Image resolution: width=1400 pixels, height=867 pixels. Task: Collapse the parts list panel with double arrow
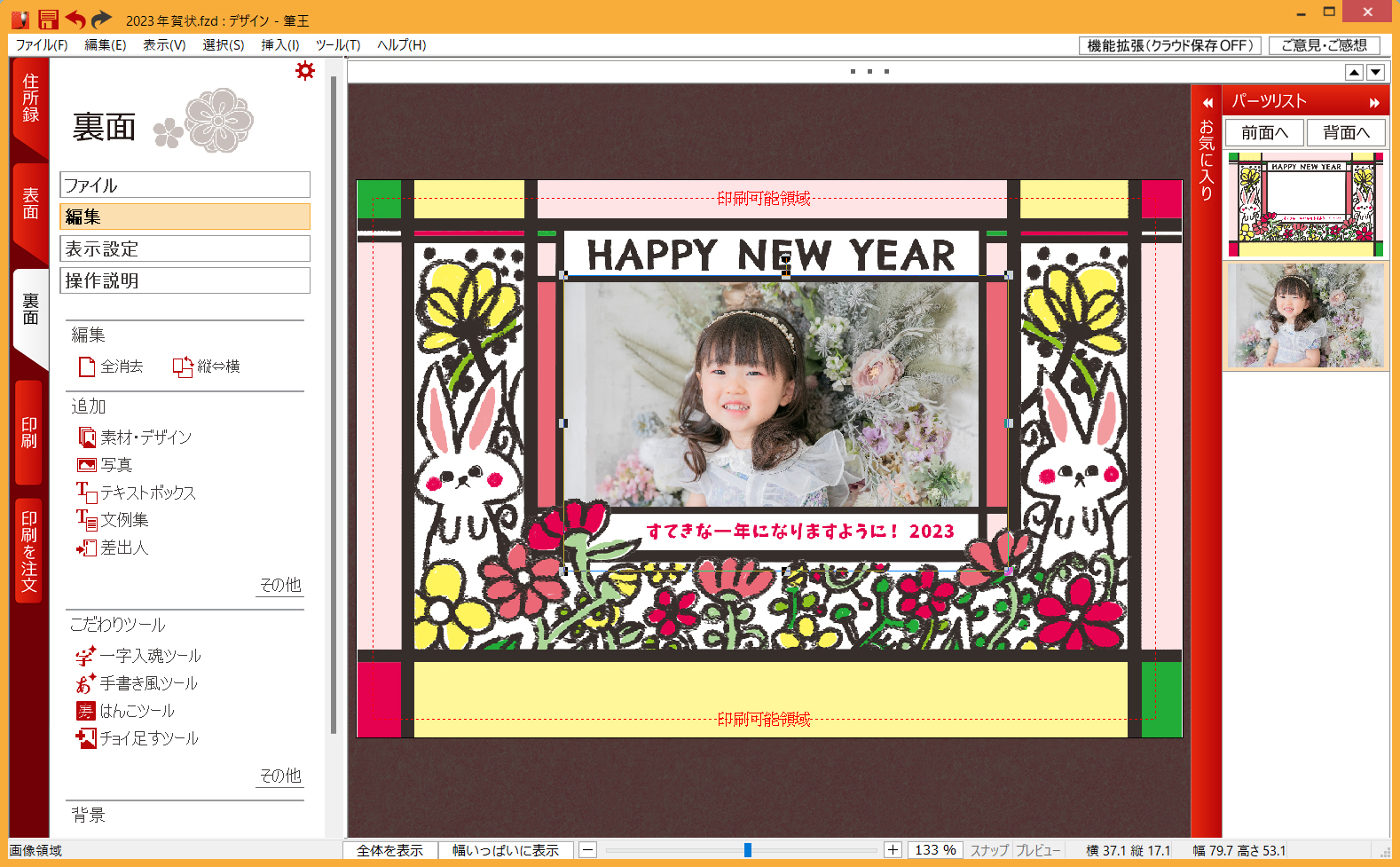[1374, 102]
